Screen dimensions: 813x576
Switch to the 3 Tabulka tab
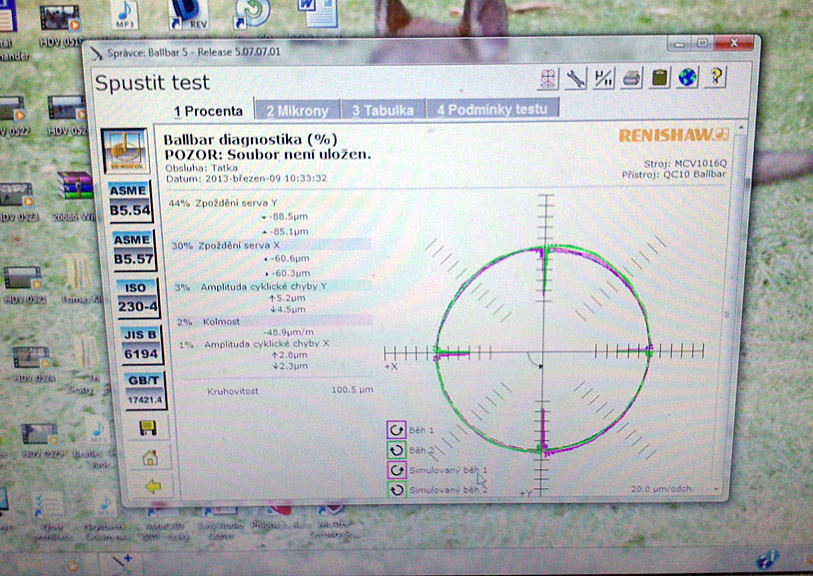pos(383,110)
